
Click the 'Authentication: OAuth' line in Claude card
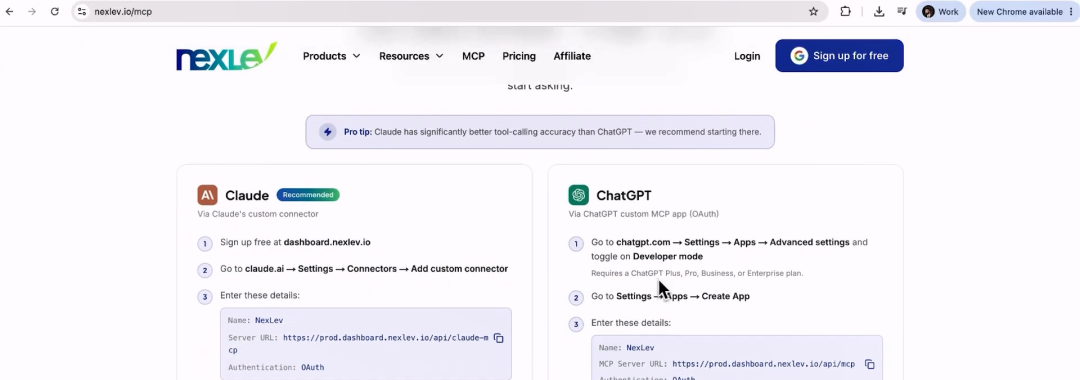pos(276,367)
